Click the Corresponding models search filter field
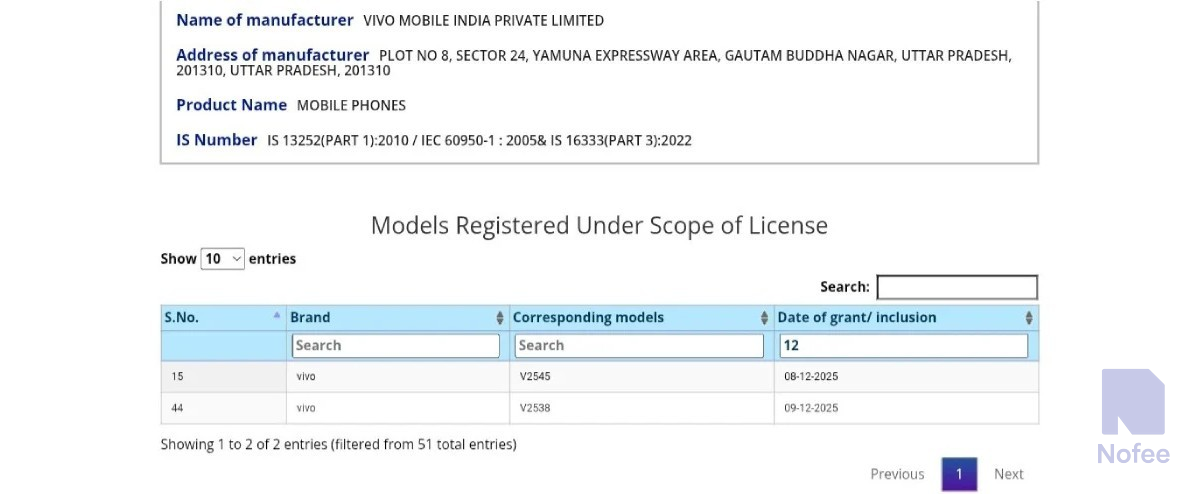The height and width of the screenshot is (494, 1200). [x=638, y=345]
